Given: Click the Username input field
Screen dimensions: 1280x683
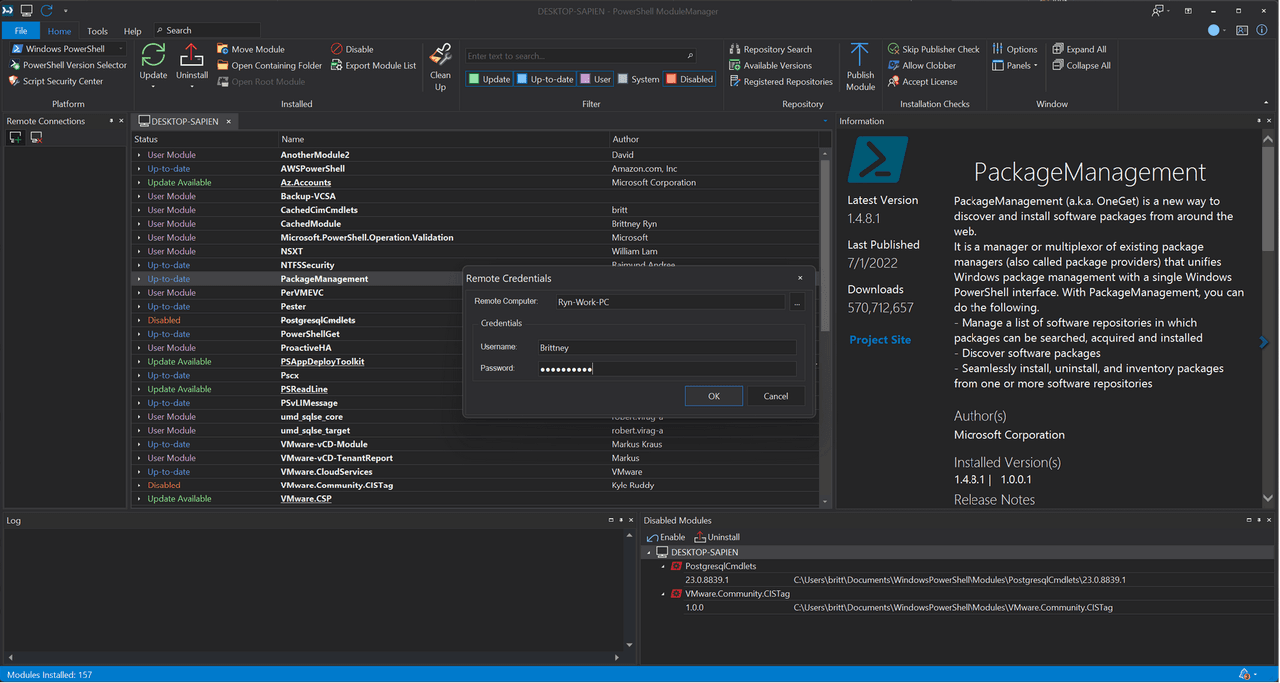Looking at the screenshot, I should (666, 347).
